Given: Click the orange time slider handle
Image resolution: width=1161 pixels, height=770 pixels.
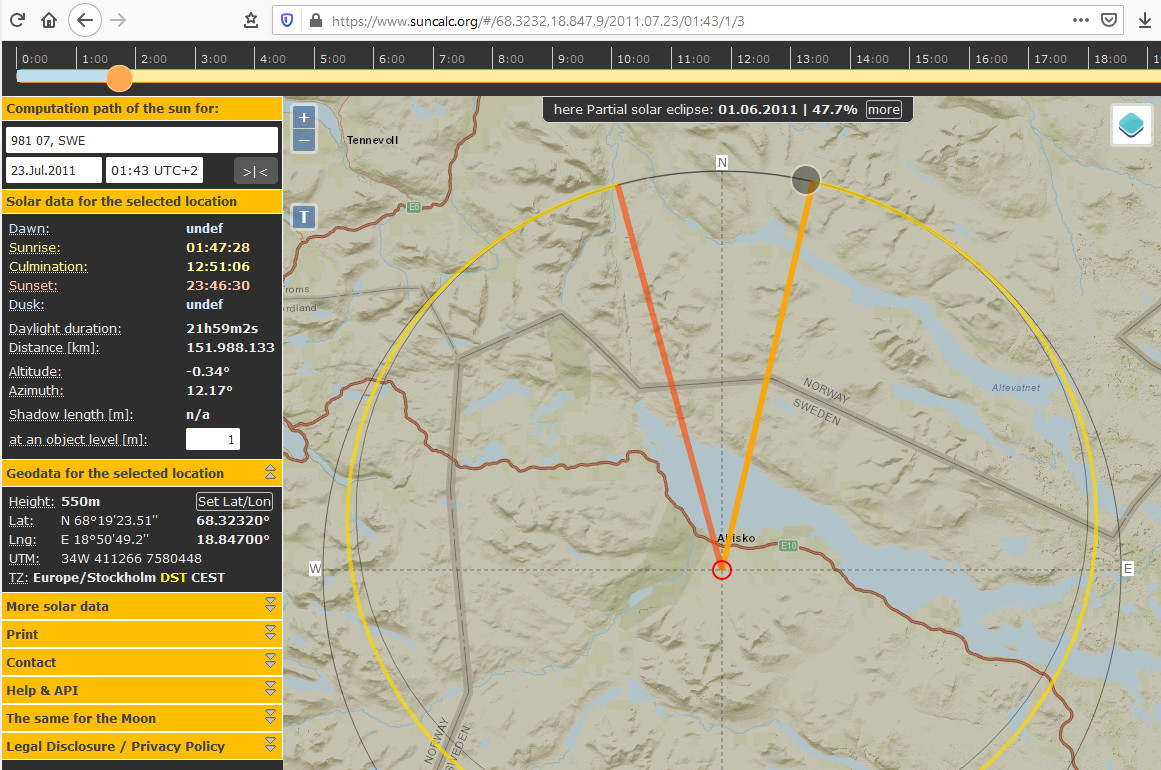Looking at the screenshot, I should (118, 78).
